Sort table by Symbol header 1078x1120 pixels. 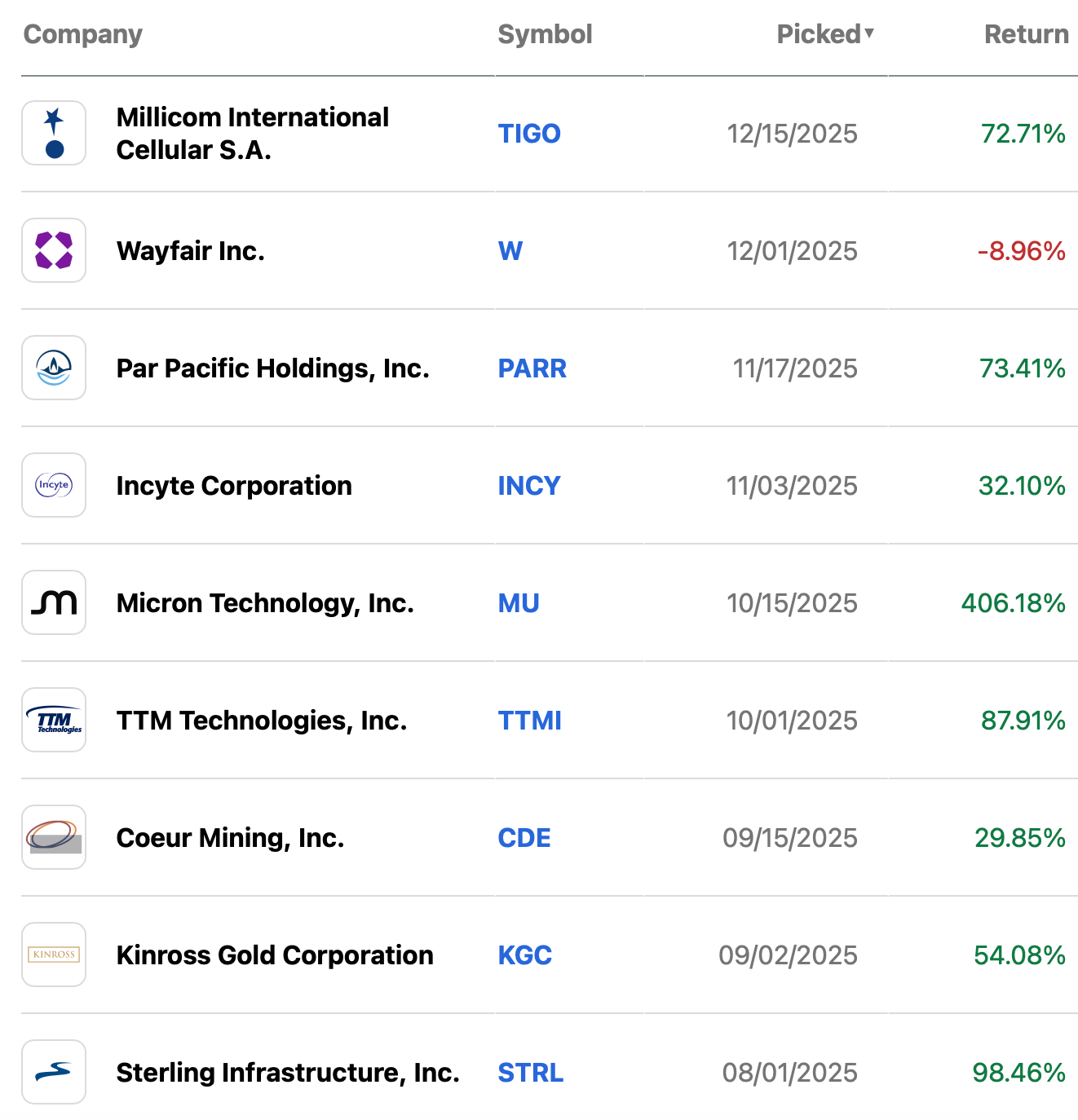(545, 34)
